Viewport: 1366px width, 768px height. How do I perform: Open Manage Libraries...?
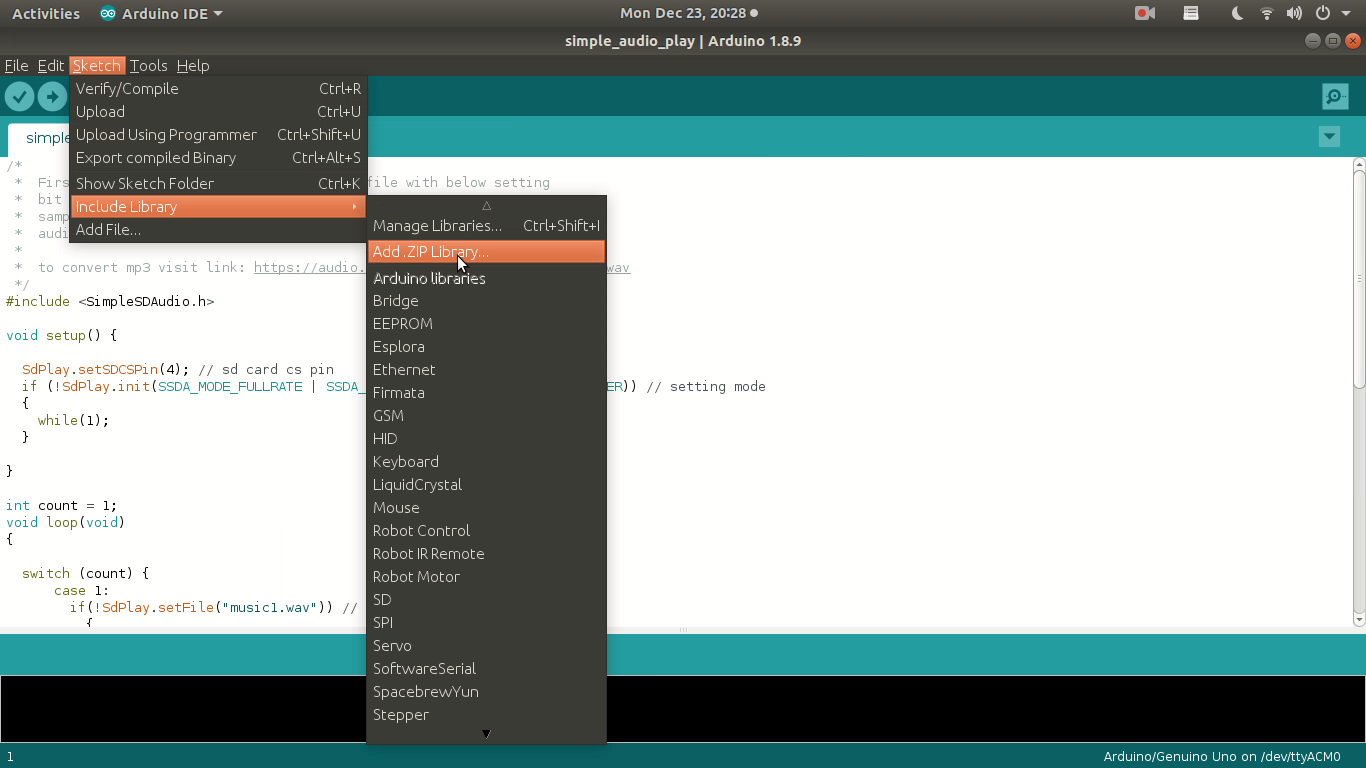click(x=486, y=226)
